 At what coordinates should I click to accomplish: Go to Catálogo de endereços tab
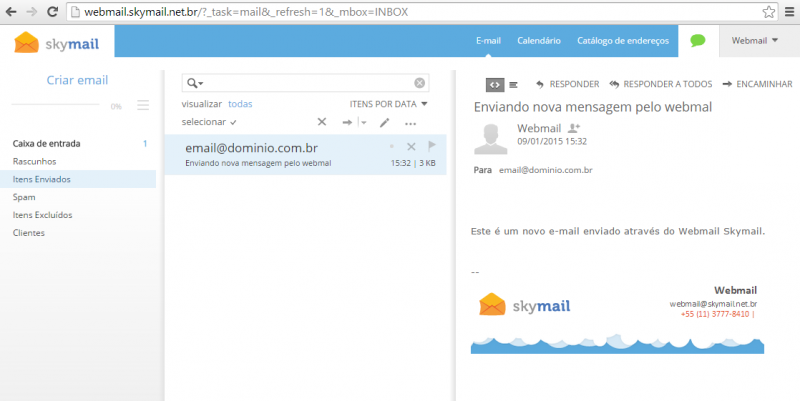[x=623, y=41]
